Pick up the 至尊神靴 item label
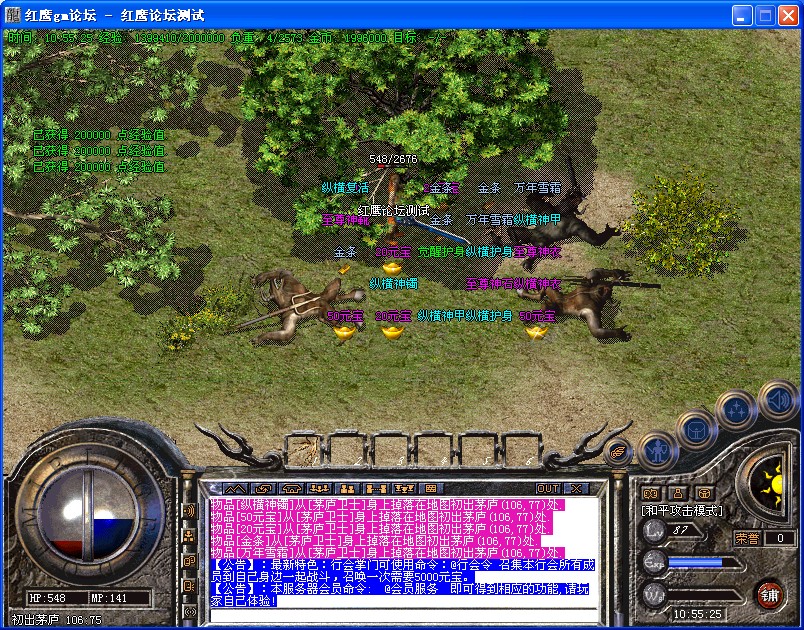Image resolution: width=804 pixels, height=630 pixels. [346, 220]
